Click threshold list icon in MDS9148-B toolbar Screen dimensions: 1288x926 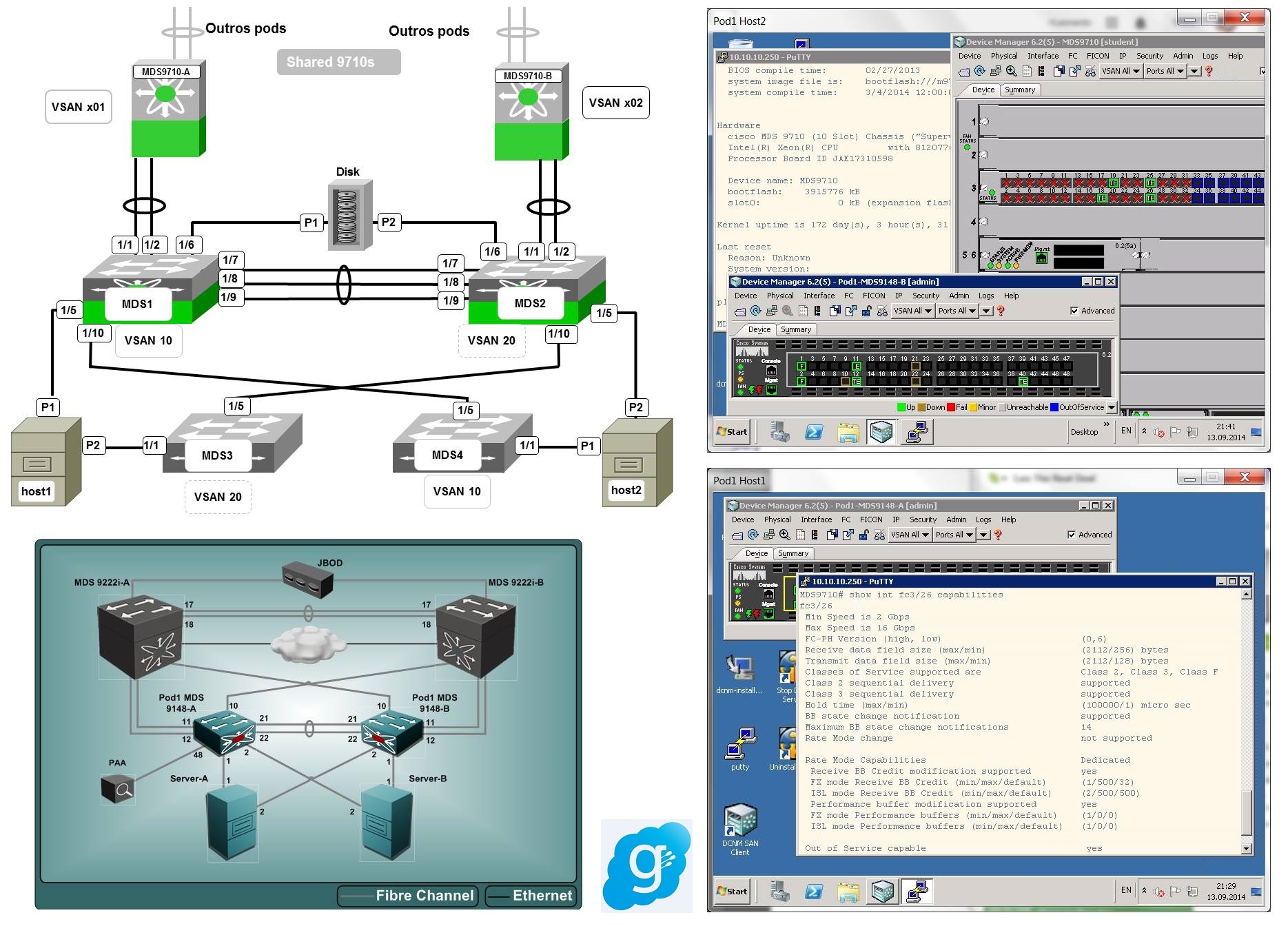(817, 311)
